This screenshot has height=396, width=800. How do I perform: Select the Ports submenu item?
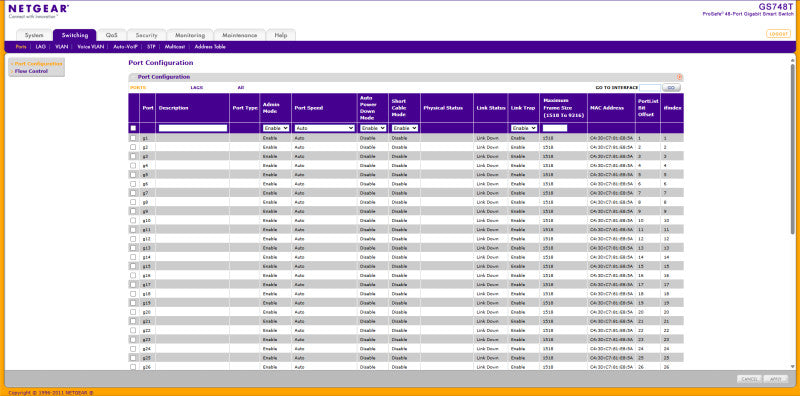click(x=20, y=46)
